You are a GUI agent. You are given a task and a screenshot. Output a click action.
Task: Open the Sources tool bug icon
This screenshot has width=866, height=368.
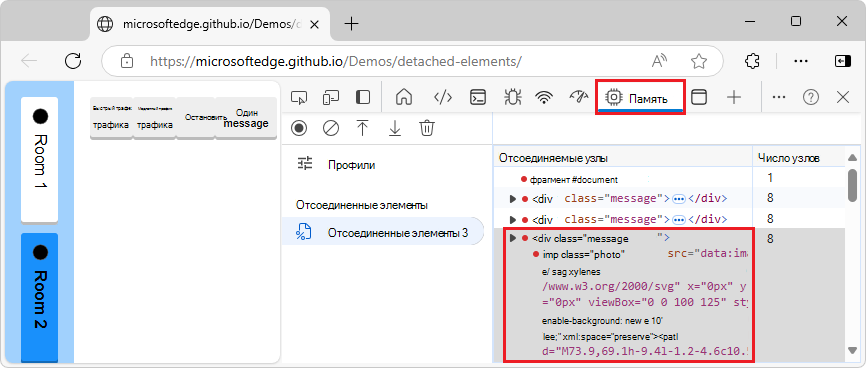(x=512, y=98)
